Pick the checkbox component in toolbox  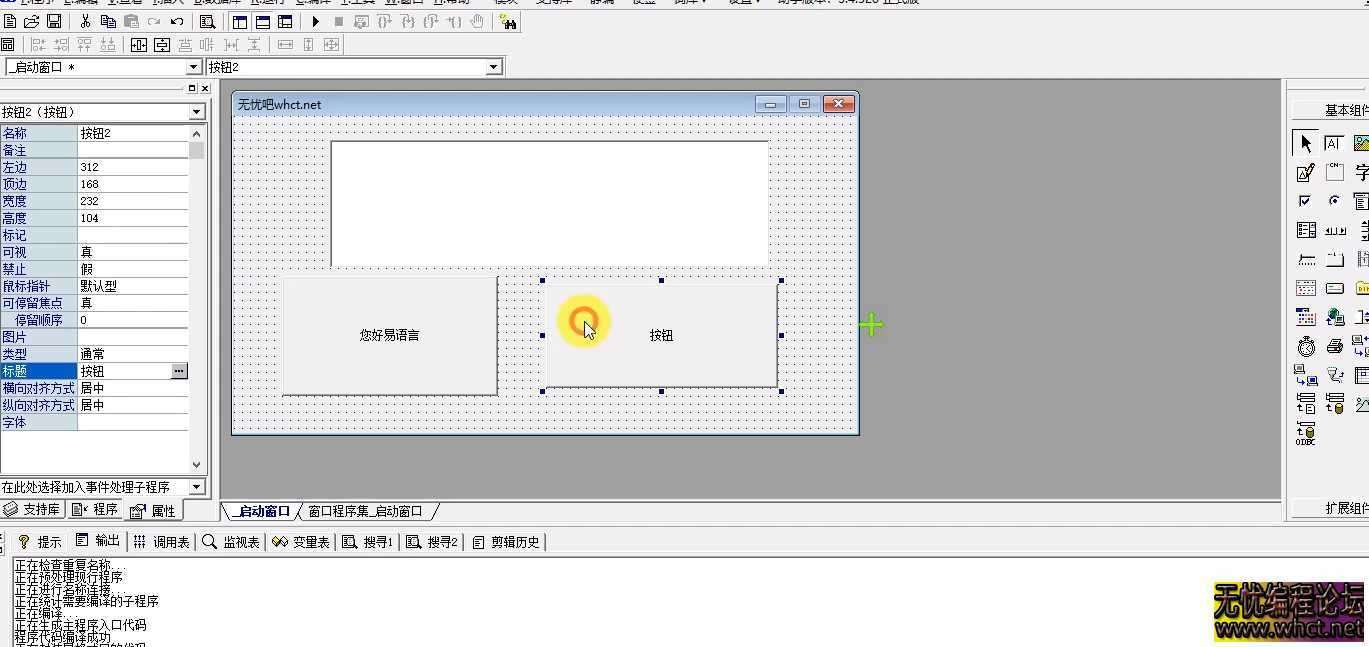pyautogui.click(x=1305, y=201)
